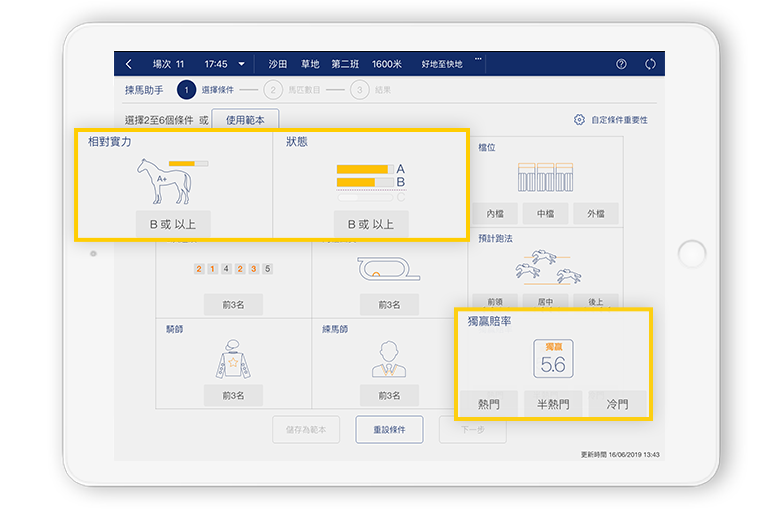
Task: Open the help question mark icon
Action: 621,64
